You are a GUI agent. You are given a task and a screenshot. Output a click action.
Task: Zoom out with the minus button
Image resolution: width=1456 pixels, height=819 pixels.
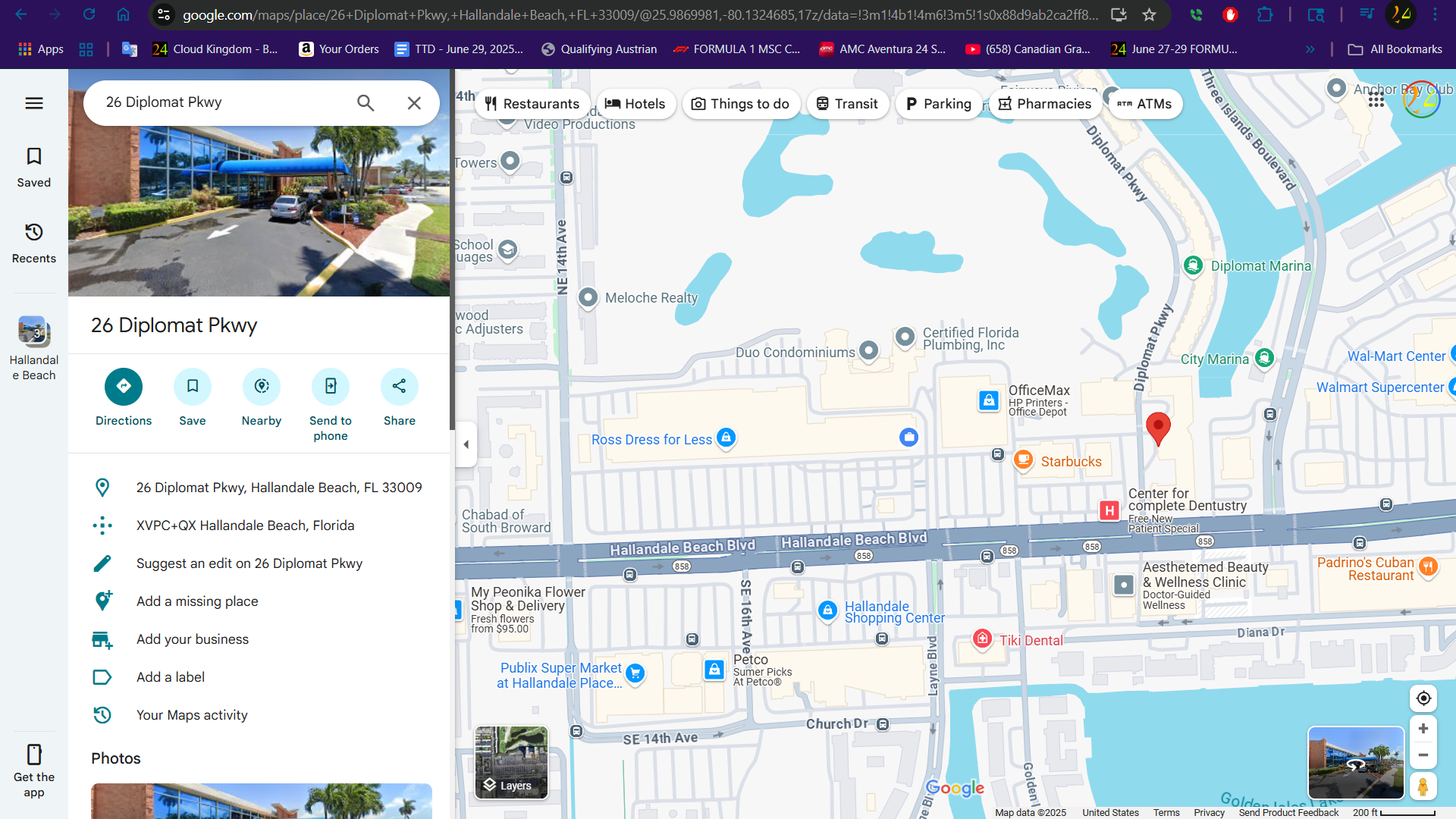click(x=1423, y=755)
